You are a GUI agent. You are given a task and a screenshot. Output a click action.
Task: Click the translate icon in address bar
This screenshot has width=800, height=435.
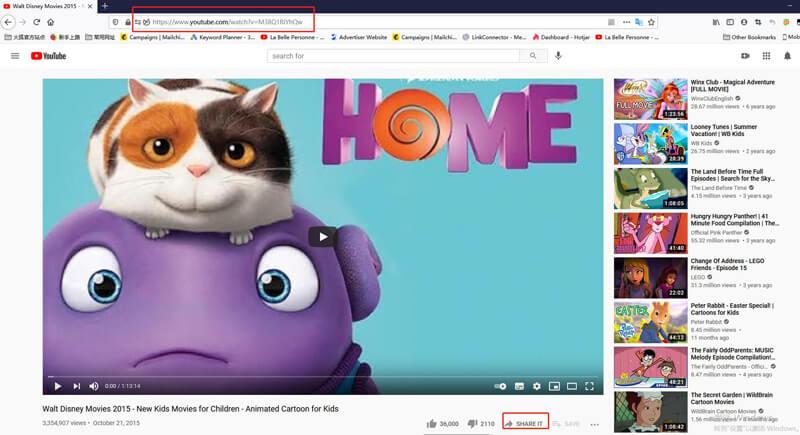(639, 22)
